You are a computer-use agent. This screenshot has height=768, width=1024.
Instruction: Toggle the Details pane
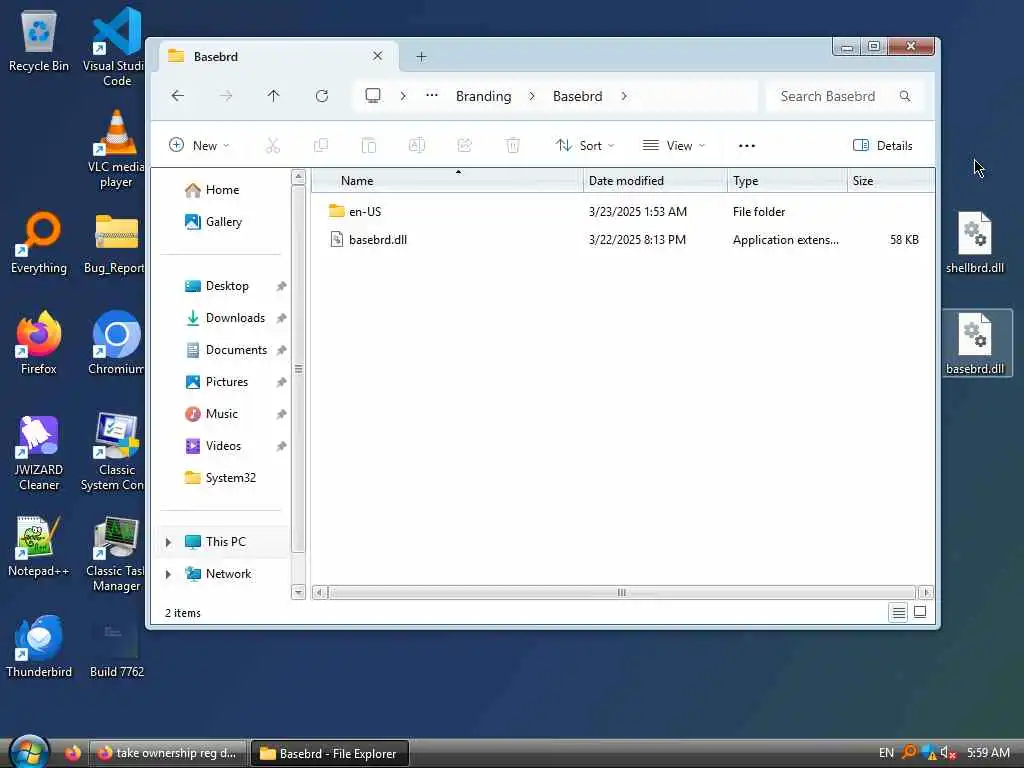coord(882,146)
